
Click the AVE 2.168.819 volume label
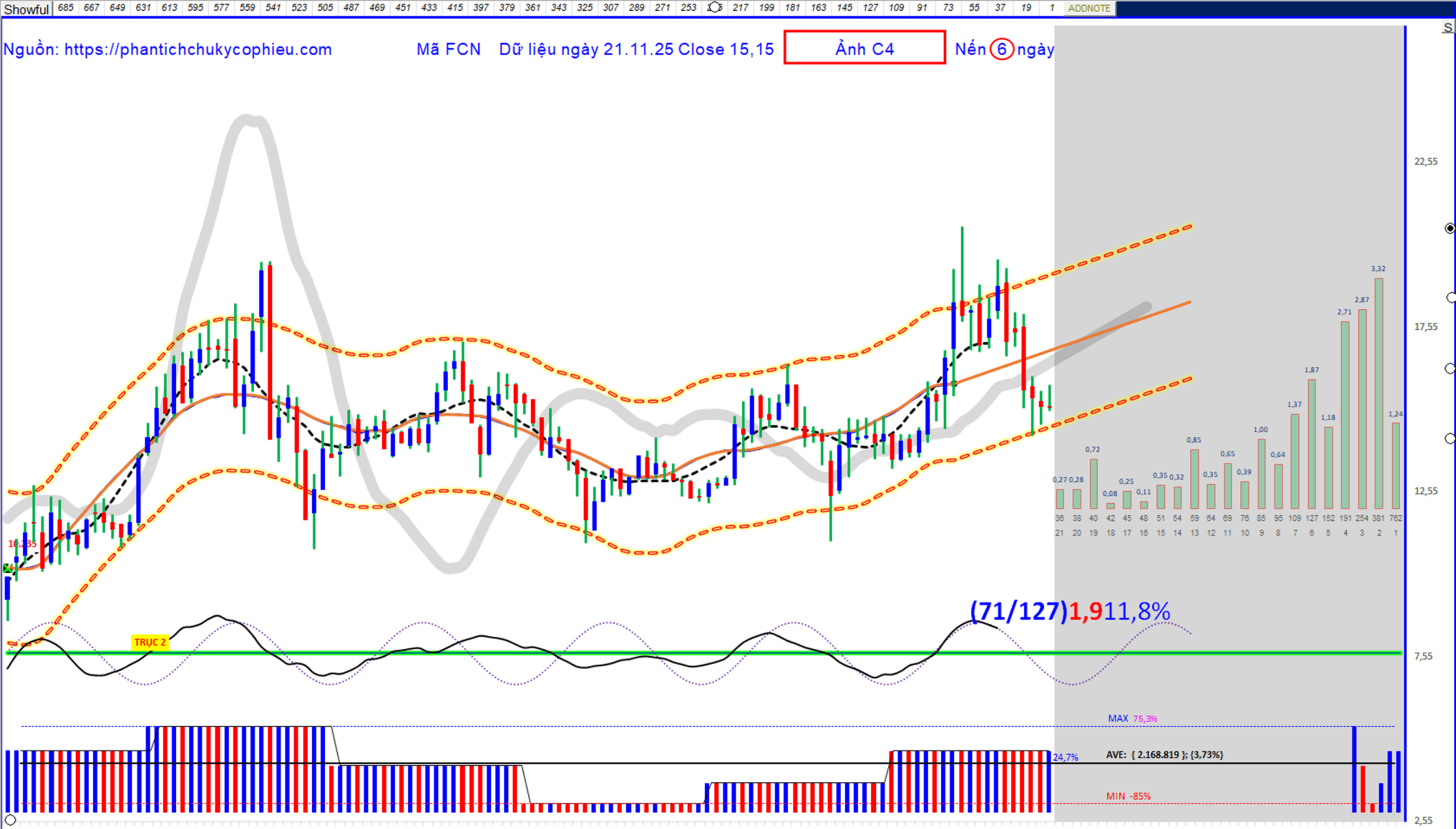pos(1164,755)
